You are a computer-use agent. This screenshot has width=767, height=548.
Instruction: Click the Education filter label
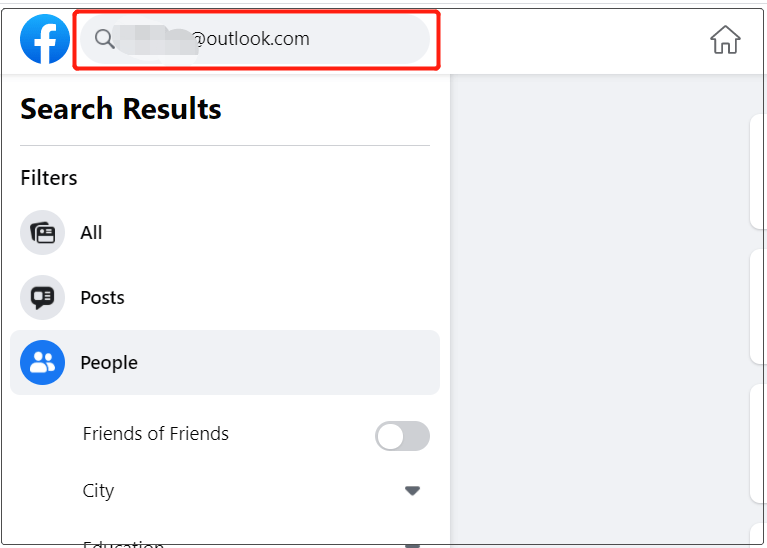[123, 544]
